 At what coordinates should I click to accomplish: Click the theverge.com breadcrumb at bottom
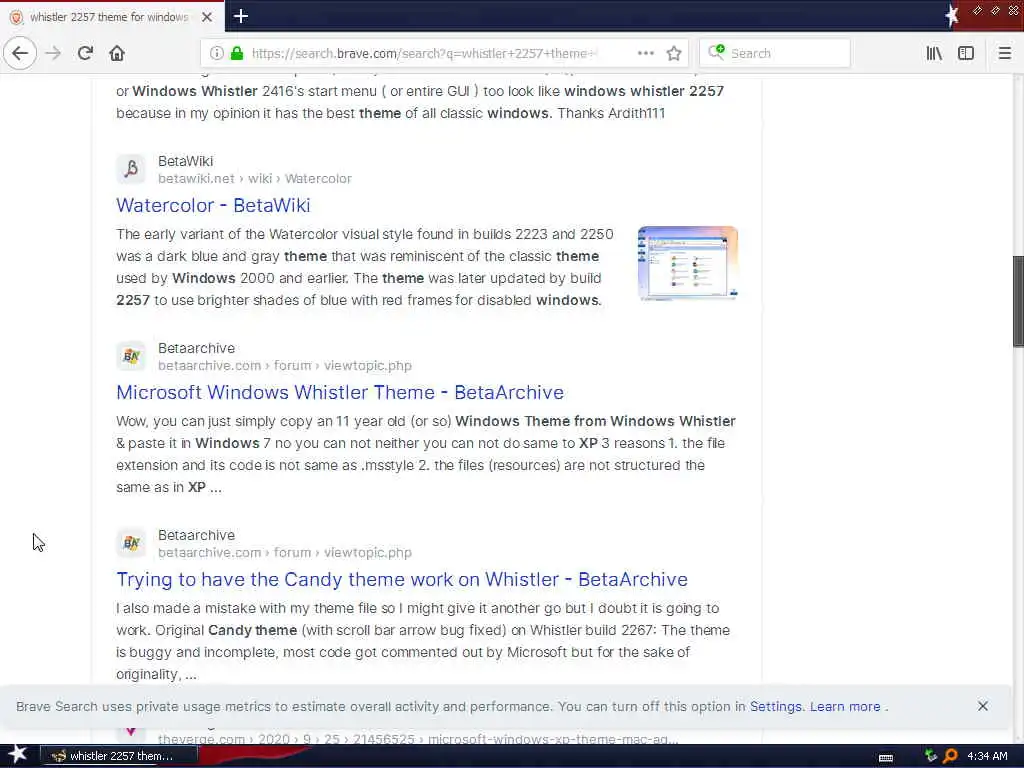point(418,739)
